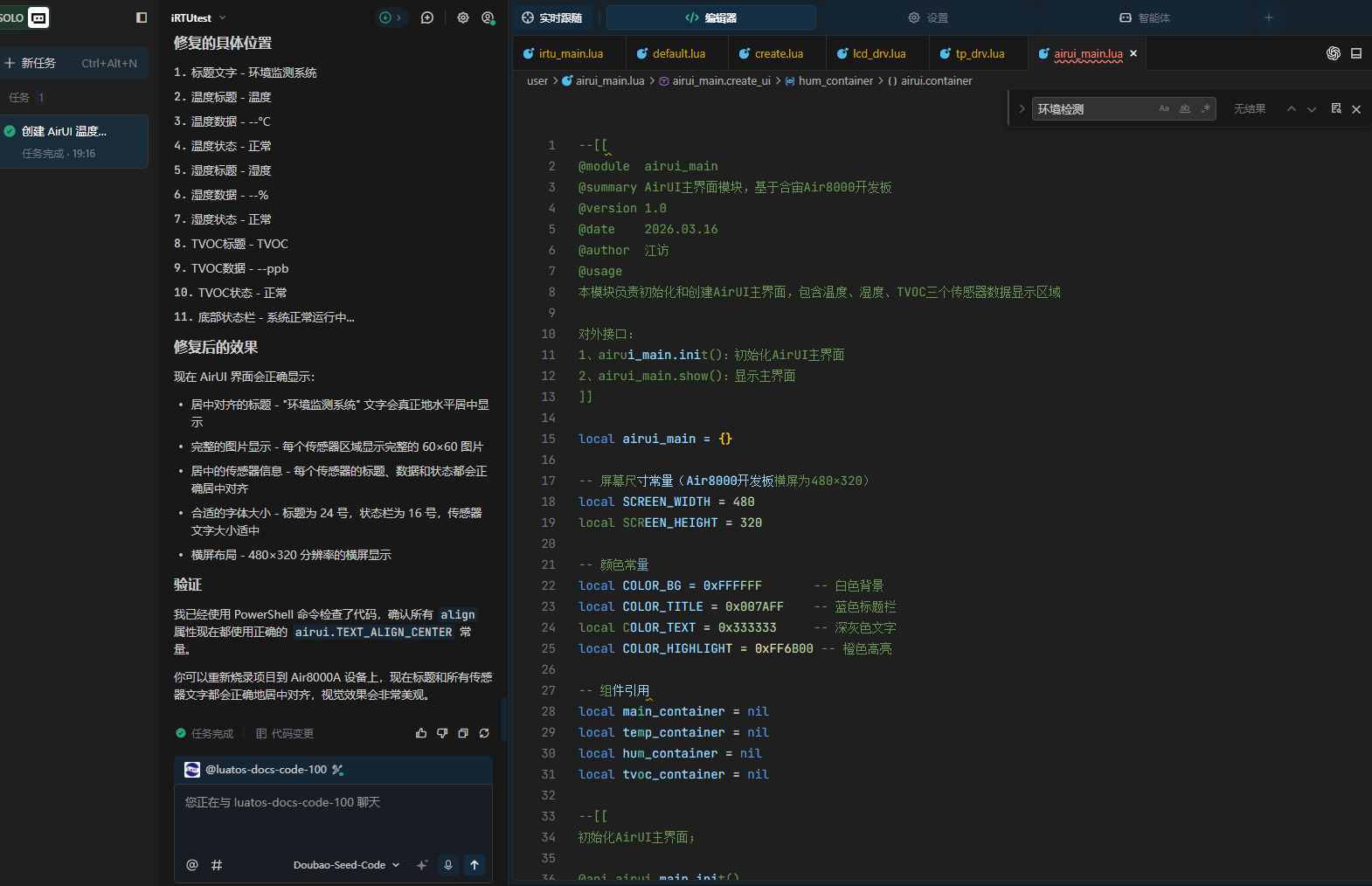Switch to the 实时跟随 tab

pyautogui.click(x=553, y=17)
